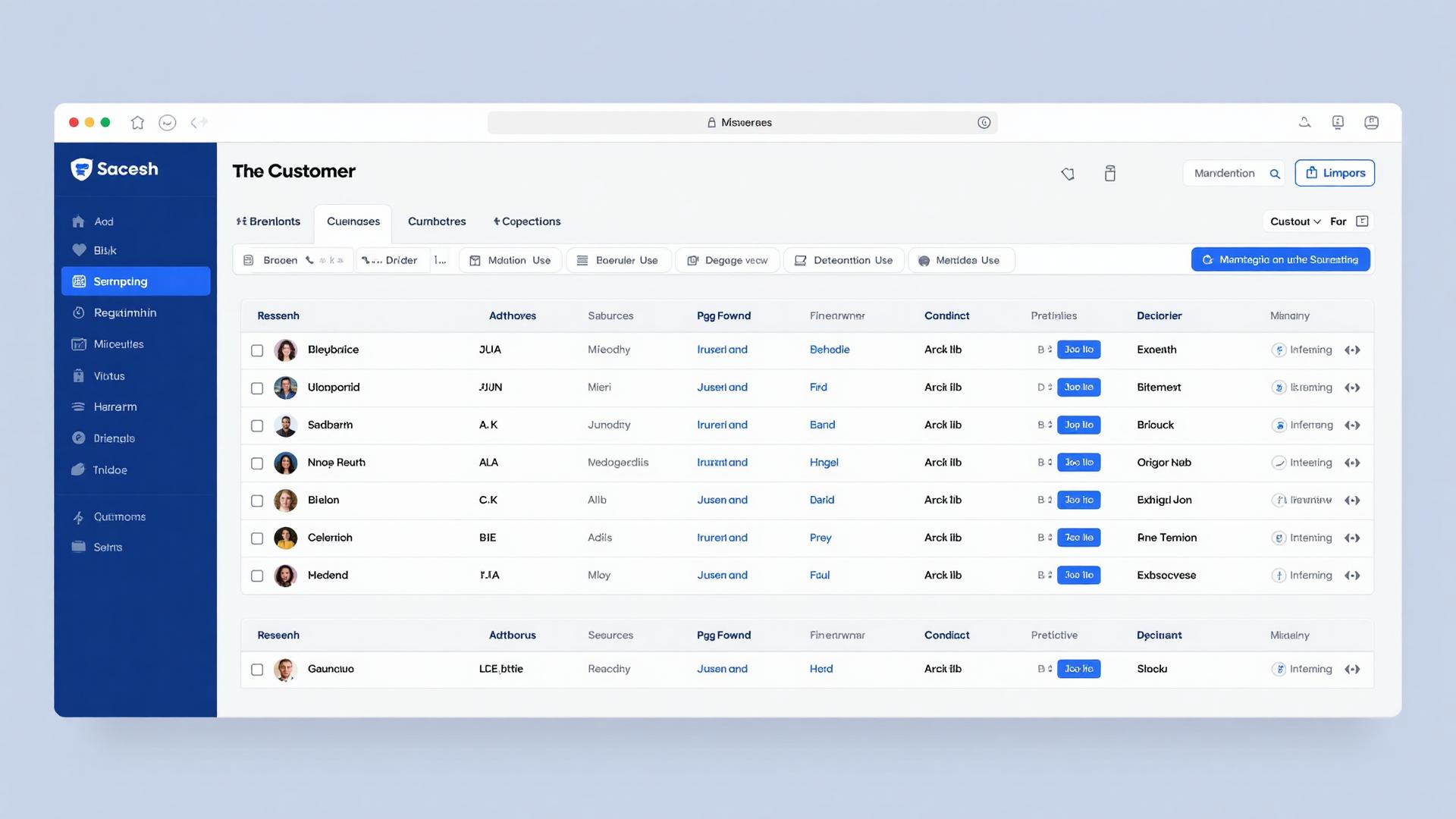Select Sermpting in the sidebar
This screenshot has height=819, width=1456.
click(x=136, y=281)
